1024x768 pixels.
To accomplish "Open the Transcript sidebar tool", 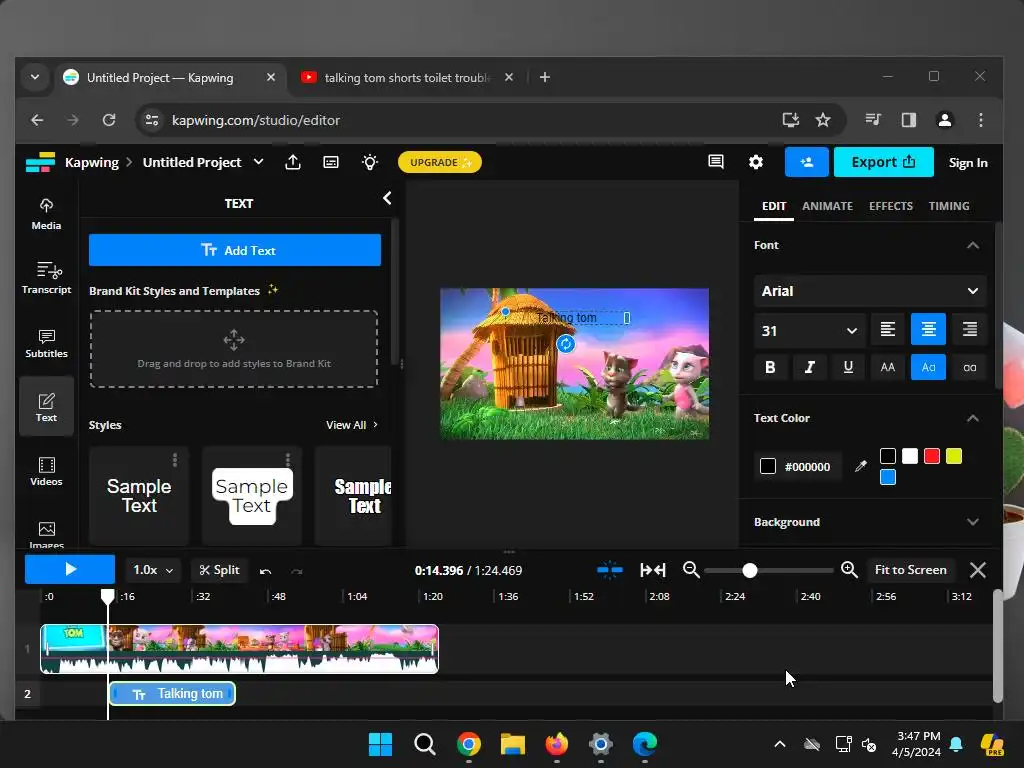I will point(46,278).
